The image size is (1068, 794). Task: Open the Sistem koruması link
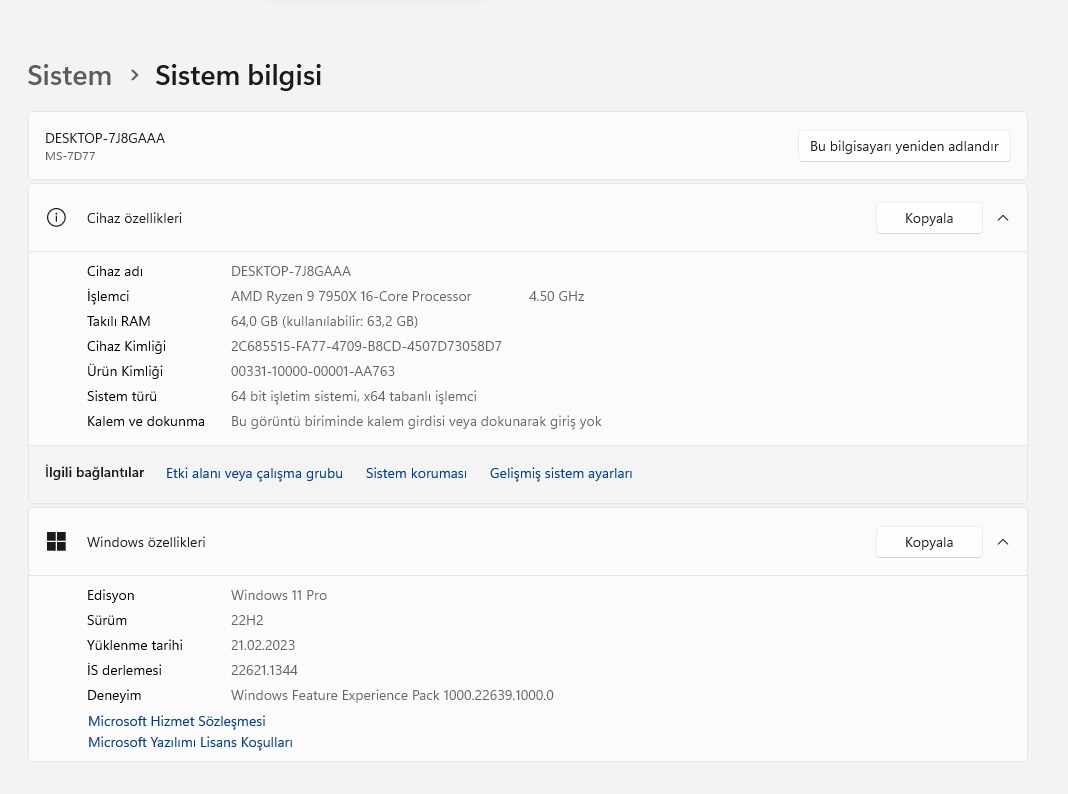(x=416, y=474)
